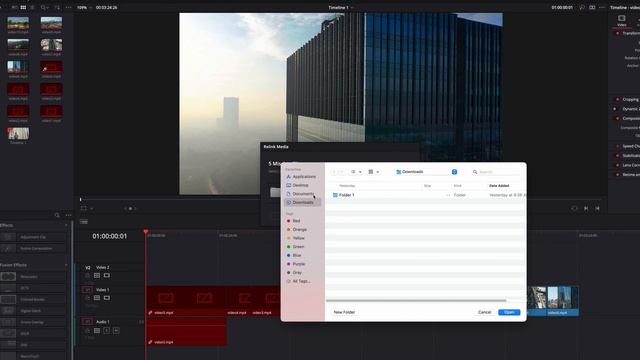
Task: Click the effects panel search icon
Action: click(x=57, y=215)
